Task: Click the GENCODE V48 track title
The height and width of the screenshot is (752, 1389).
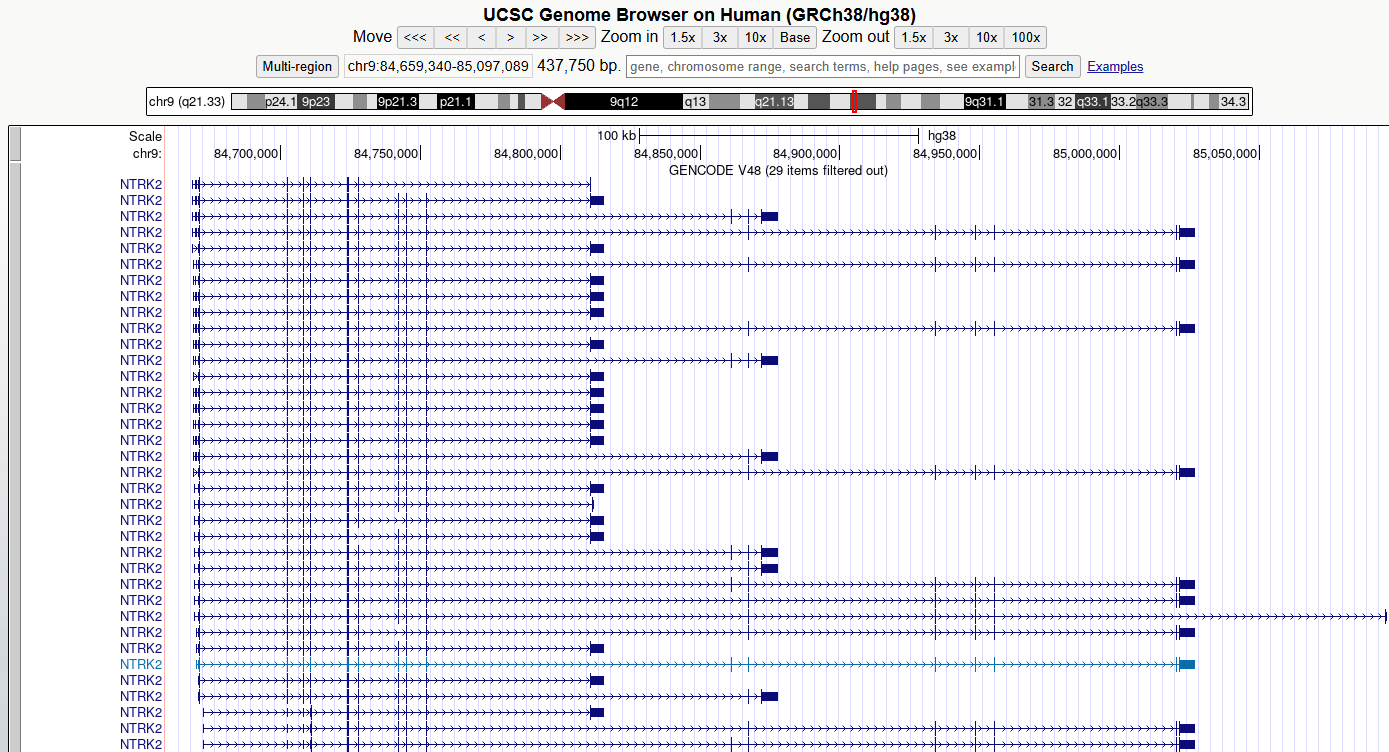Action: click(x=778, y=170)
